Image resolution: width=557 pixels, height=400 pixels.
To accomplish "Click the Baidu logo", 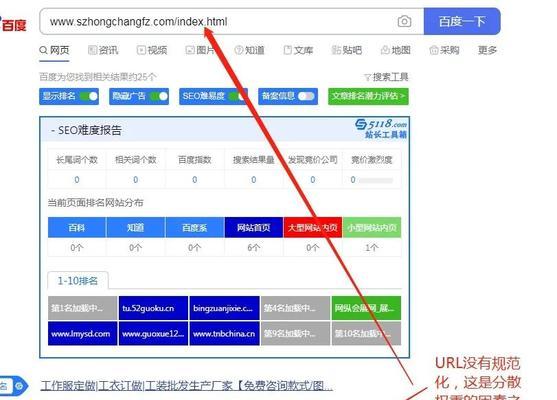I will click(x=13, y=25).
